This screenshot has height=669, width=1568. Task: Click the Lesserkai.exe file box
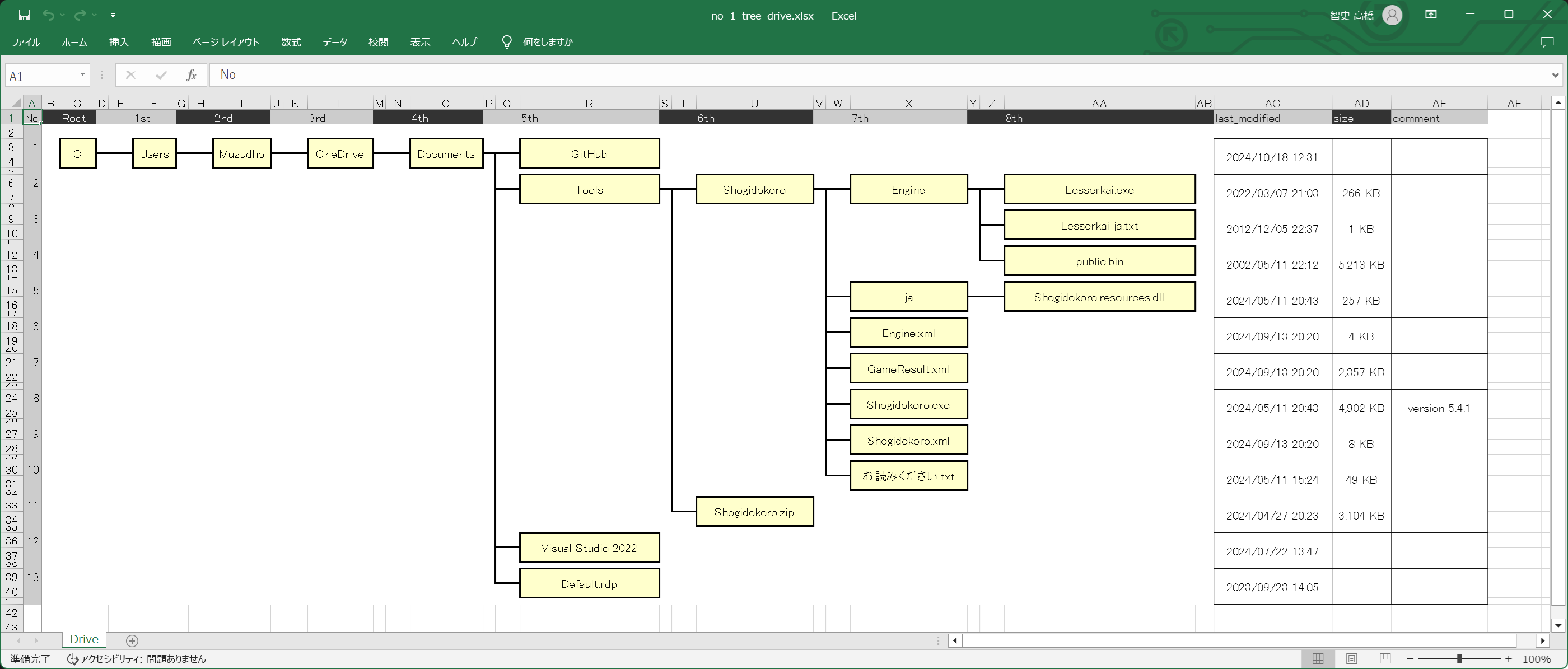pyautogui.click(x=1099, y=189)
